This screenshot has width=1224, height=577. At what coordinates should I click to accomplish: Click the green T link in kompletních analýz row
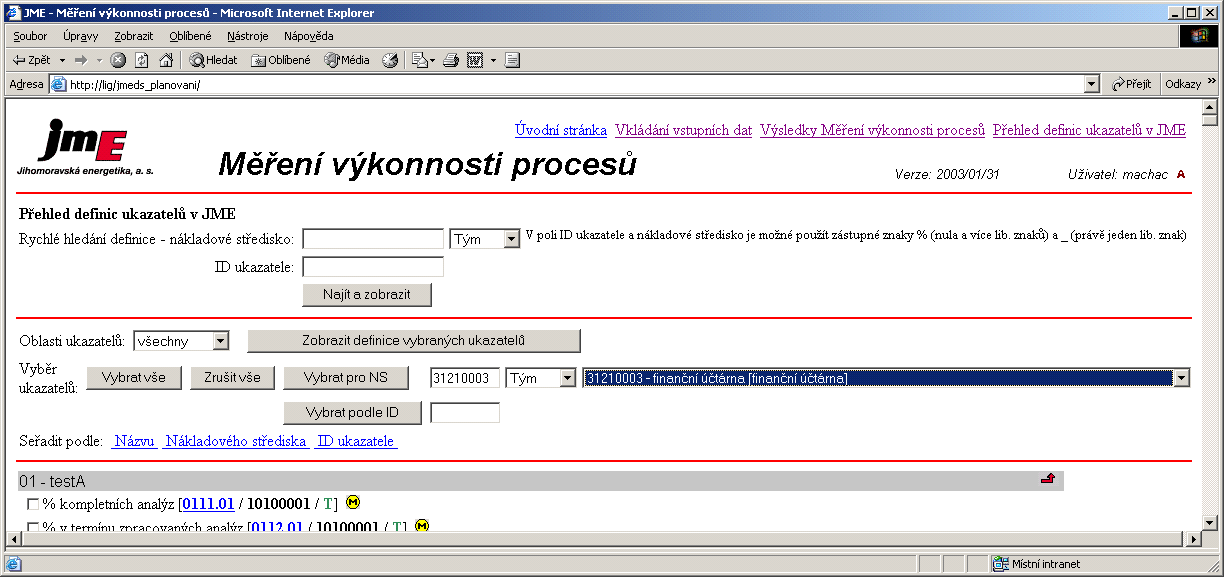point(326,503)
